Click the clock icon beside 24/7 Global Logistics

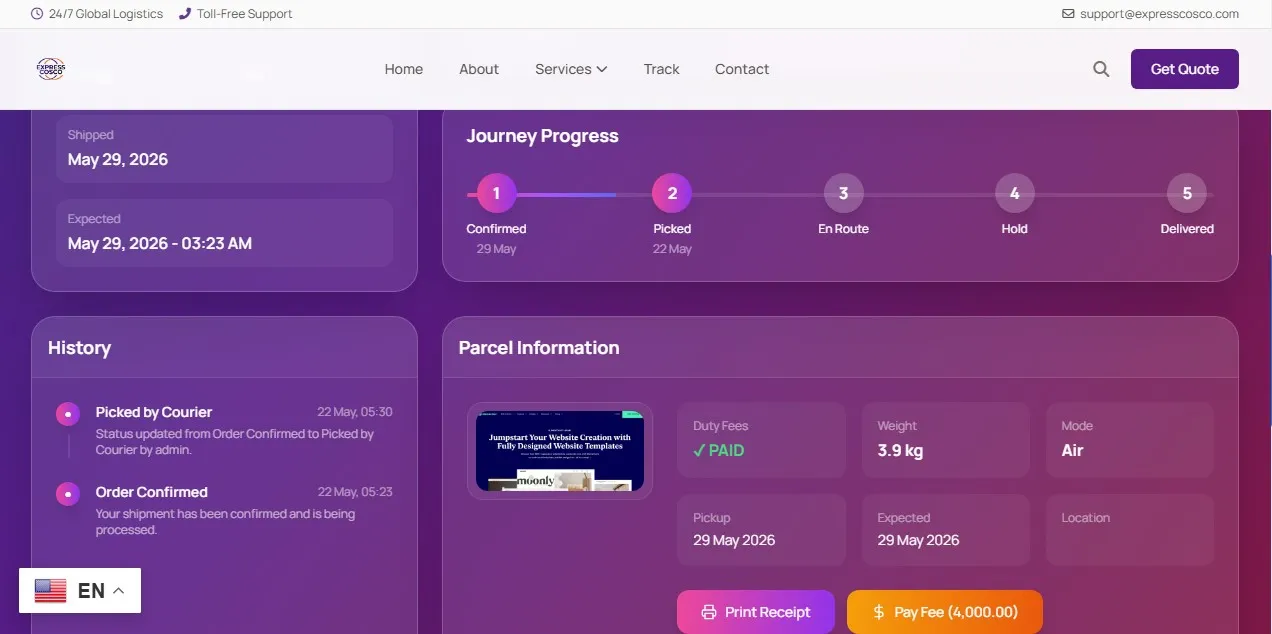(x=37, y=14)
